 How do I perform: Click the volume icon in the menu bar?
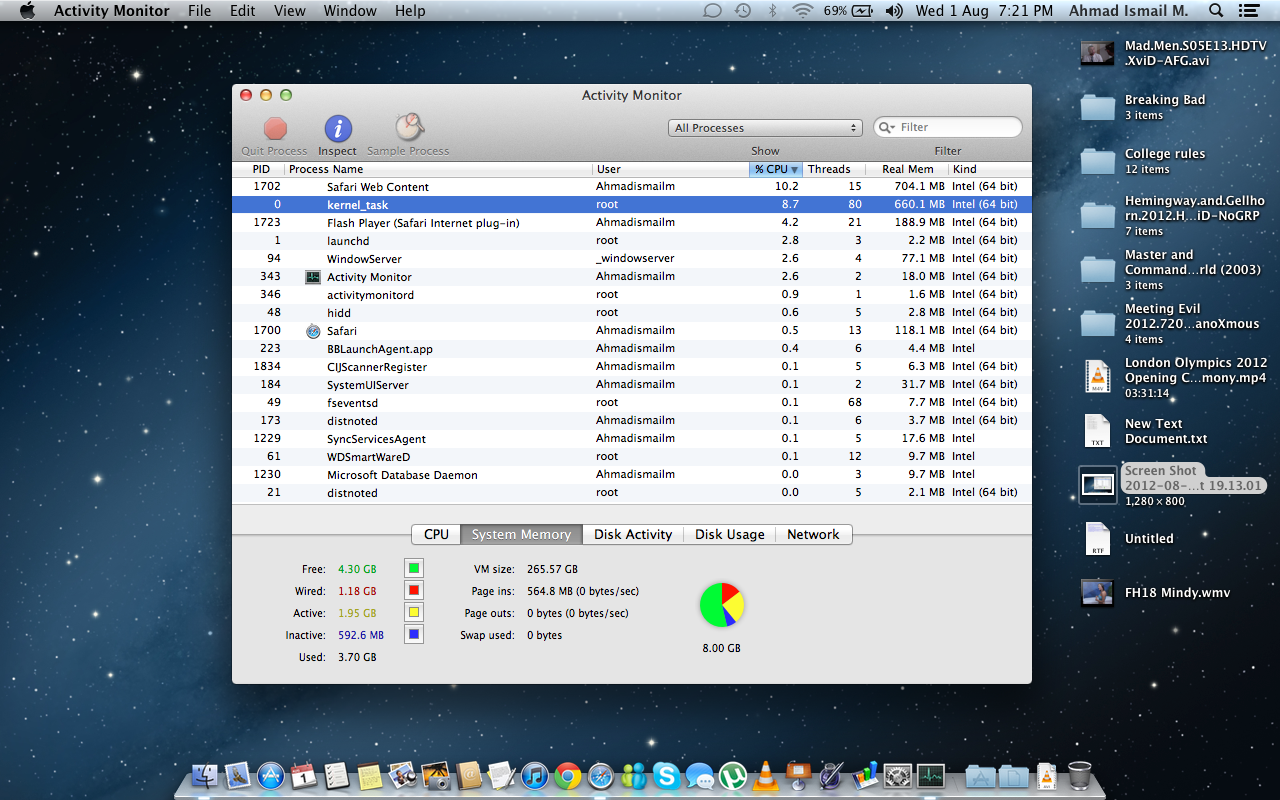pos(894,11)
